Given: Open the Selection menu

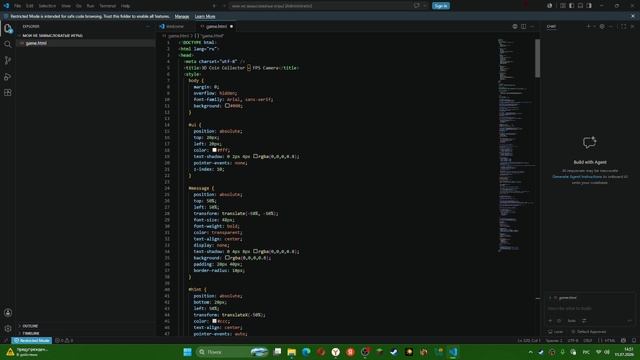Looking at the screenshot, I should coord(47,6).
